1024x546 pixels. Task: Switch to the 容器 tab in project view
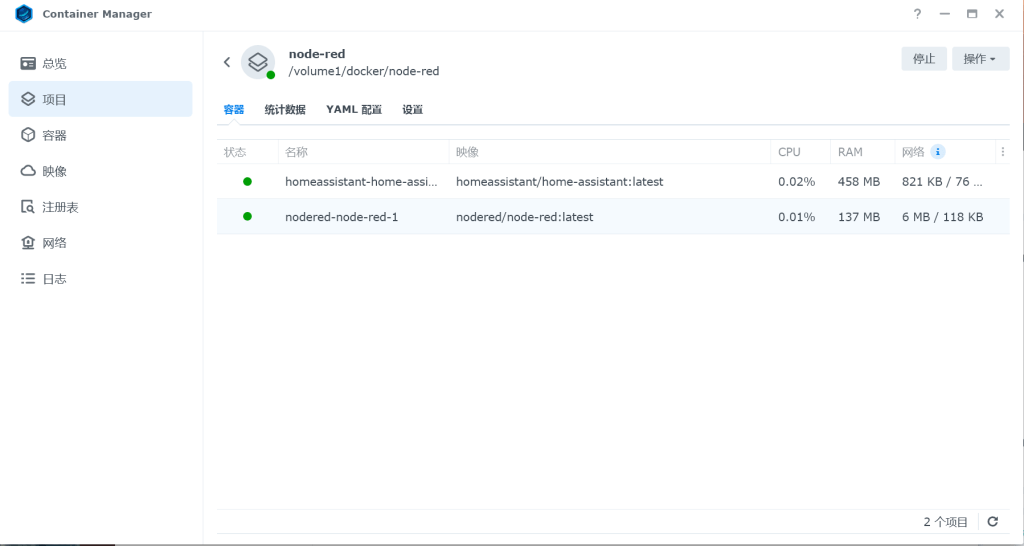[234, 110]
